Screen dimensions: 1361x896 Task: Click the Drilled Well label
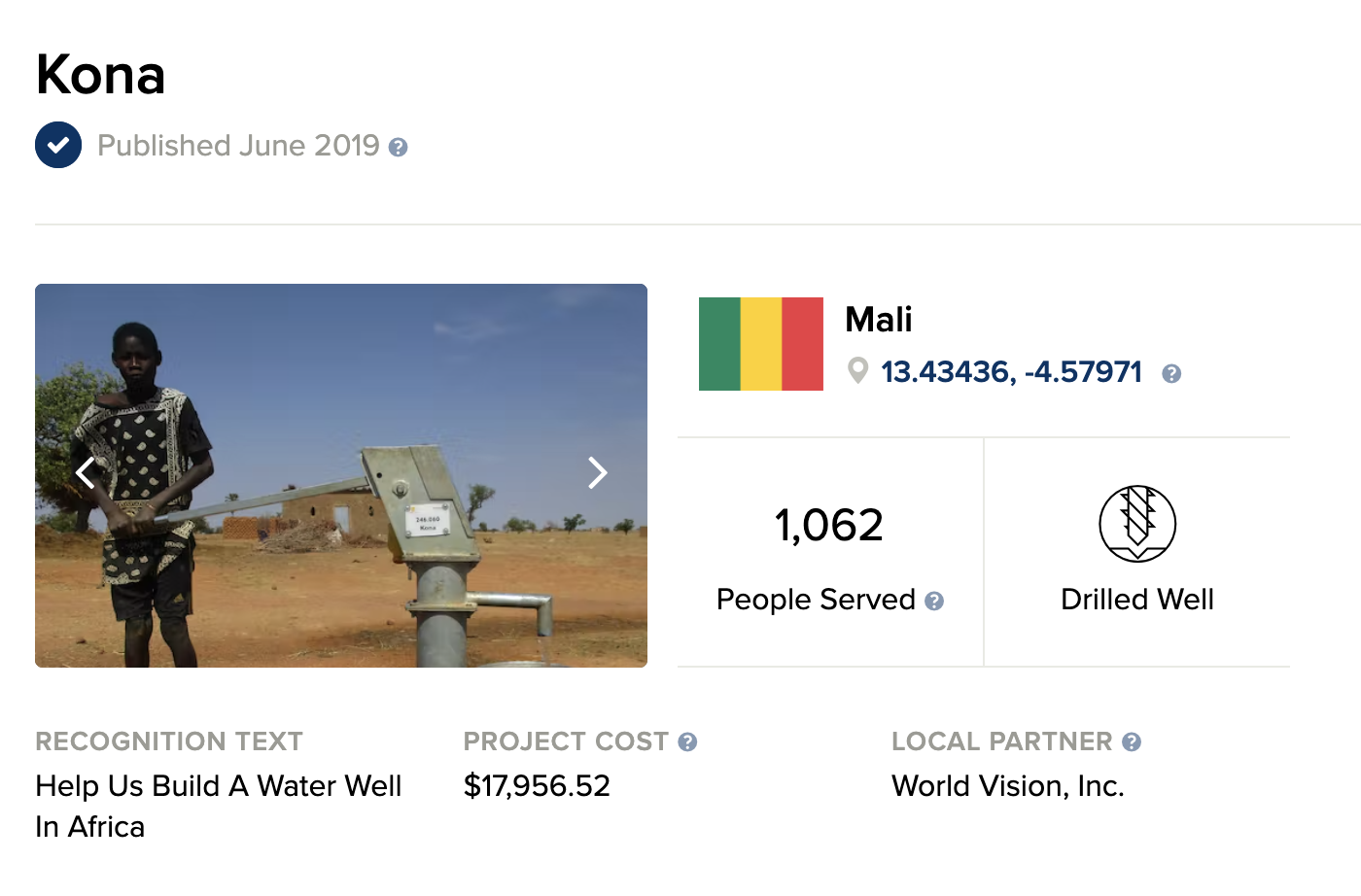pos(1136,600)
